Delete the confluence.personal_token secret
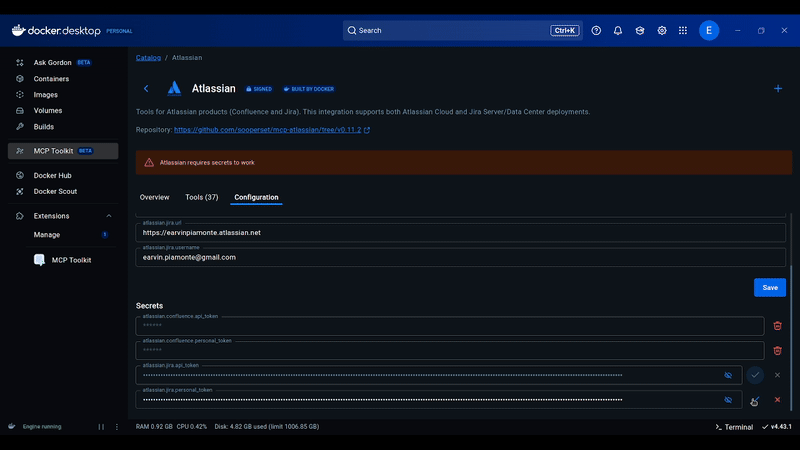 778,351
